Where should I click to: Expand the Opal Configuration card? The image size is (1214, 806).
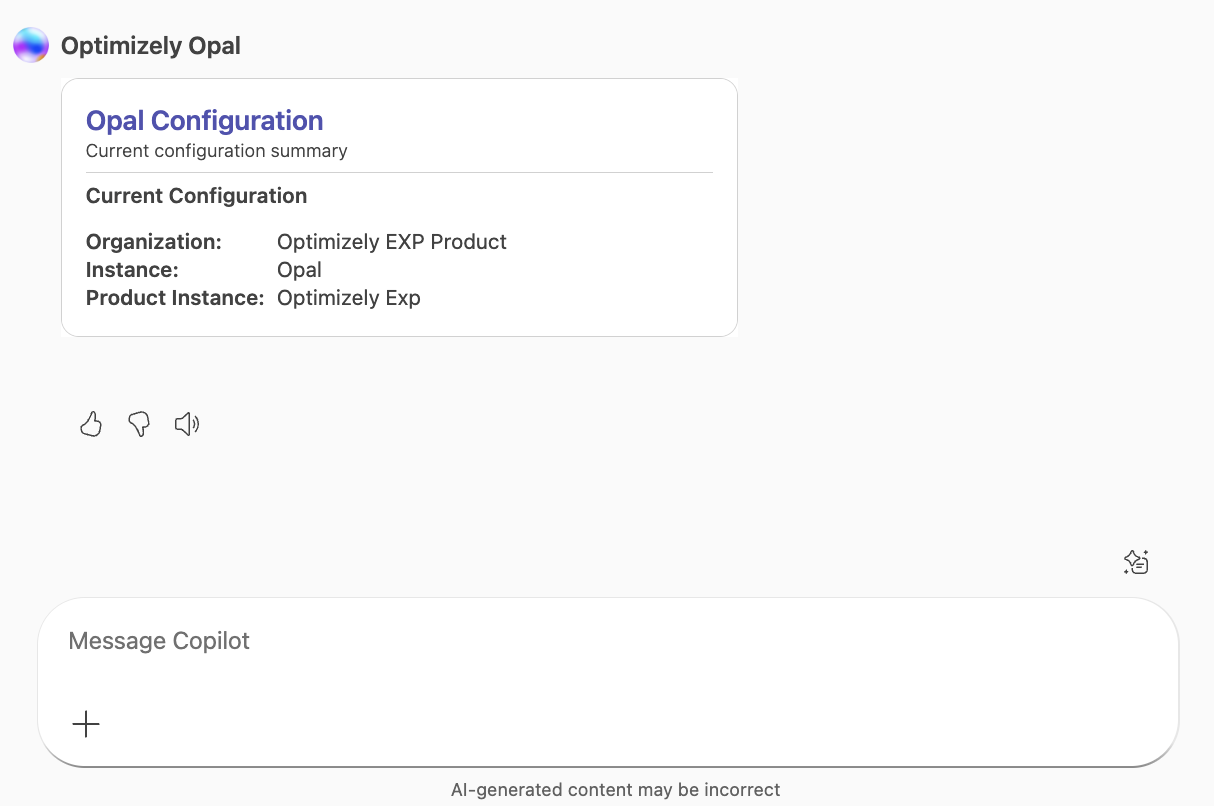pos(399,207)
